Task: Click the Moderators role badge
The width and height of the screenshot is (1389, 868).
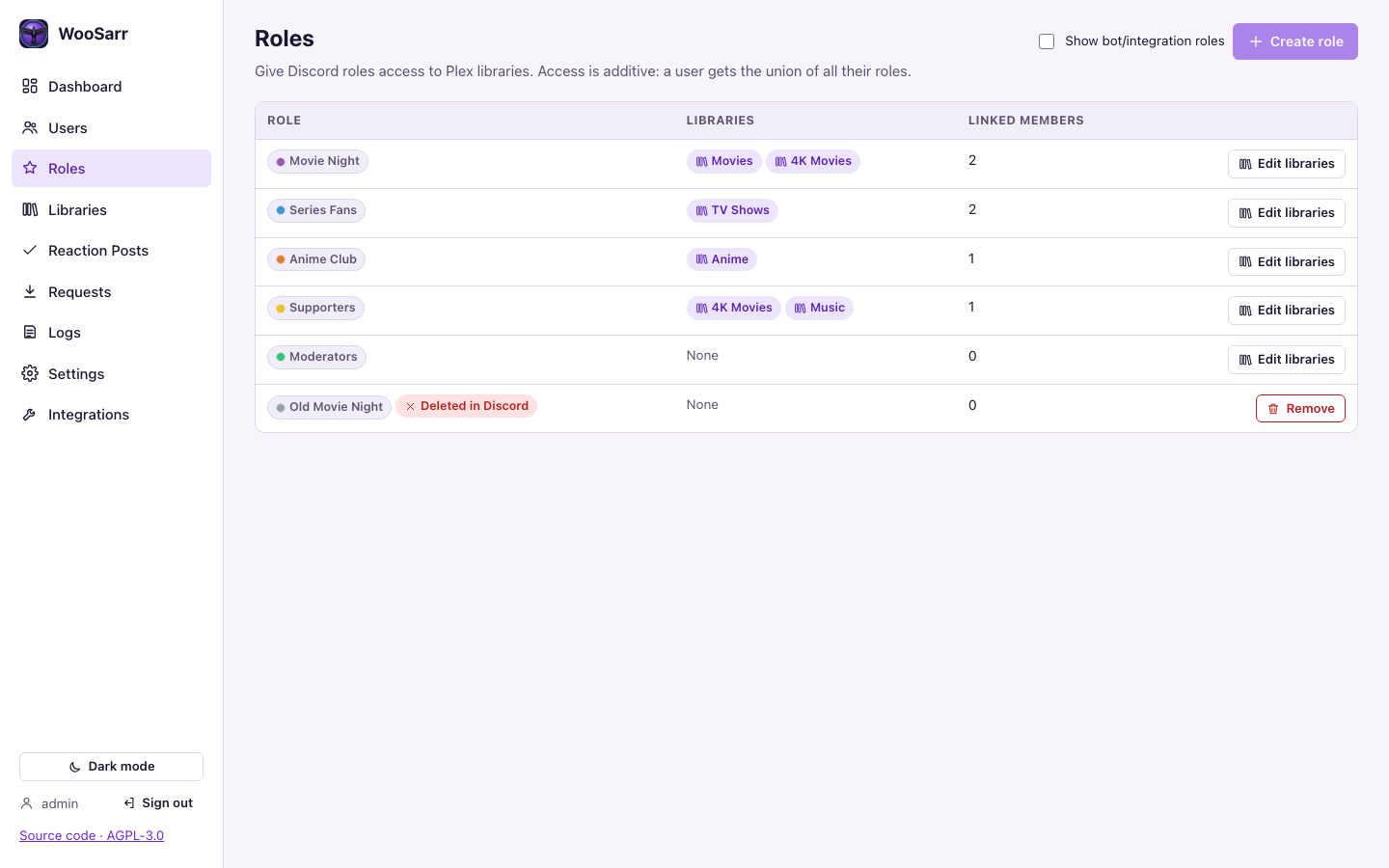Action: (316, 357)
